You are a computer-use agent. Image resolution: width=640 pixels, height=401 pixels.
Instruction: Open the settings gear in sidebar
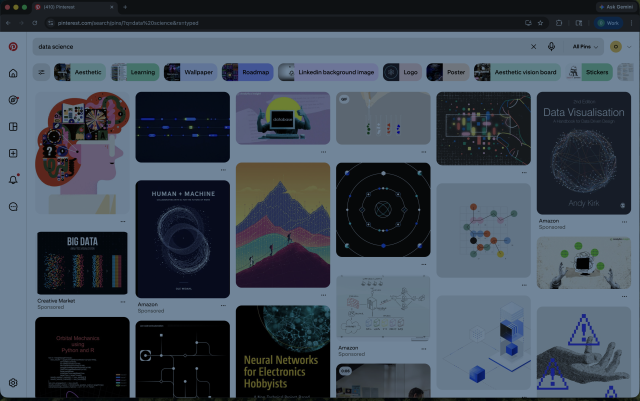[13, 383]
